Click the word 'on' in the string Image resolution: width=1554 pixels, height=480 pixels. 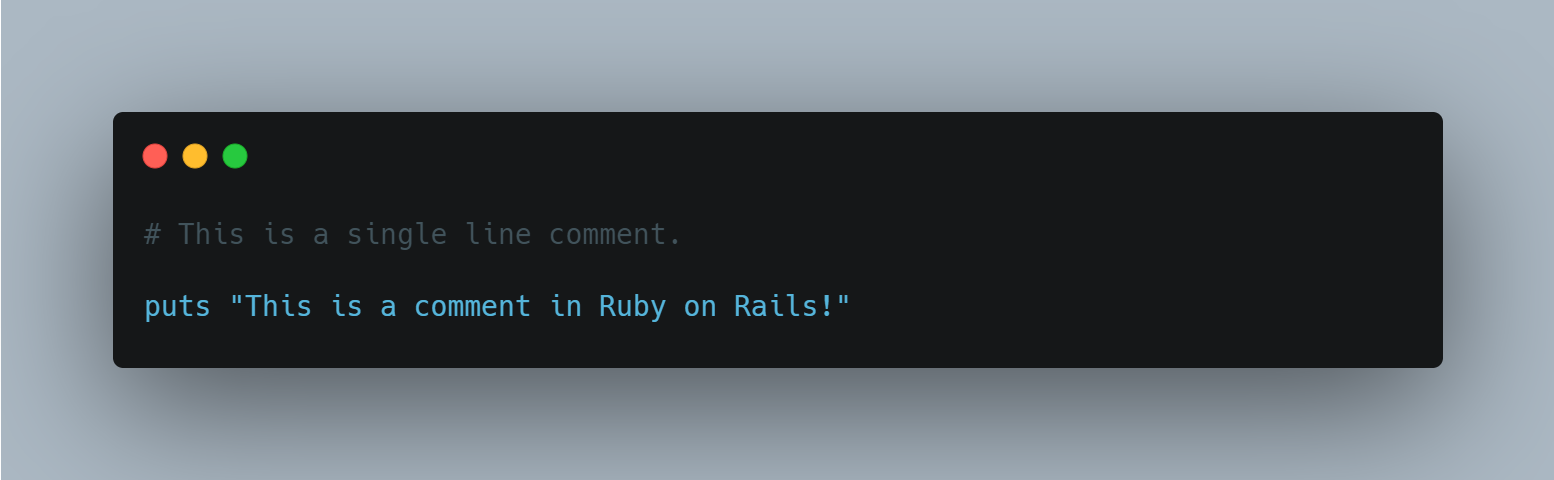click(x=700, y=306)
